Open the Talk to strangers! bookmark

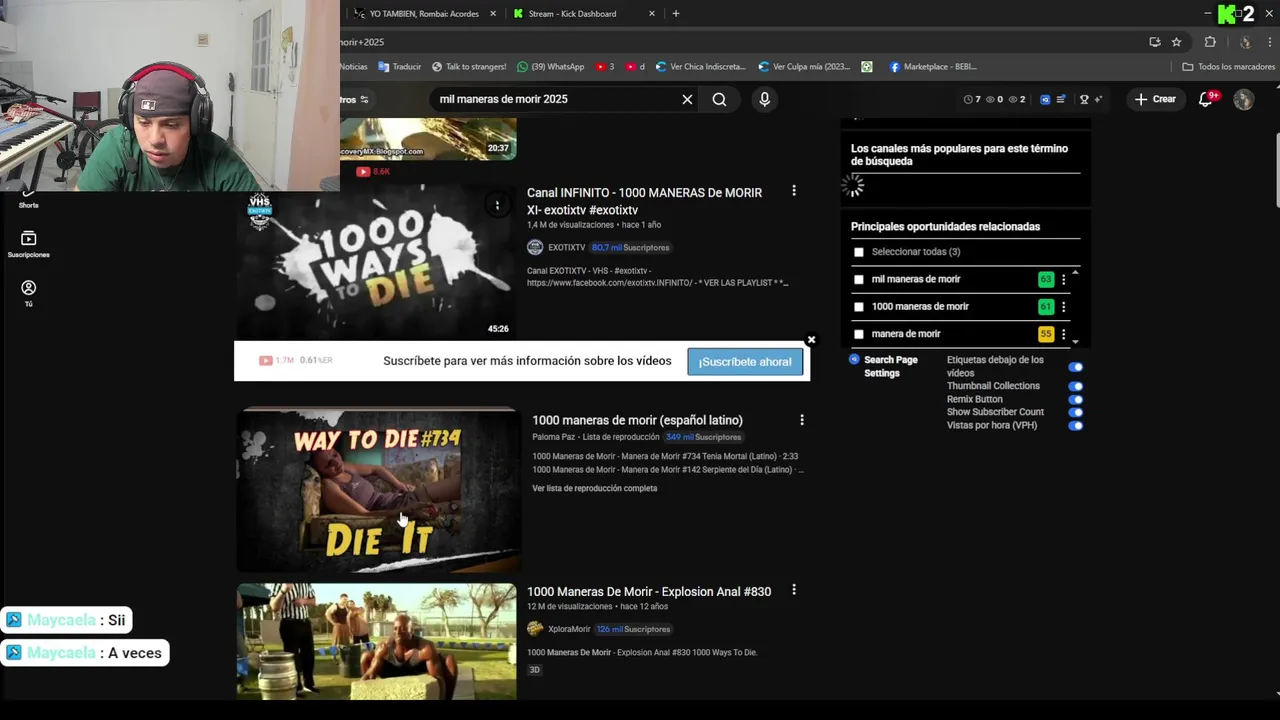tap(469, 67)
